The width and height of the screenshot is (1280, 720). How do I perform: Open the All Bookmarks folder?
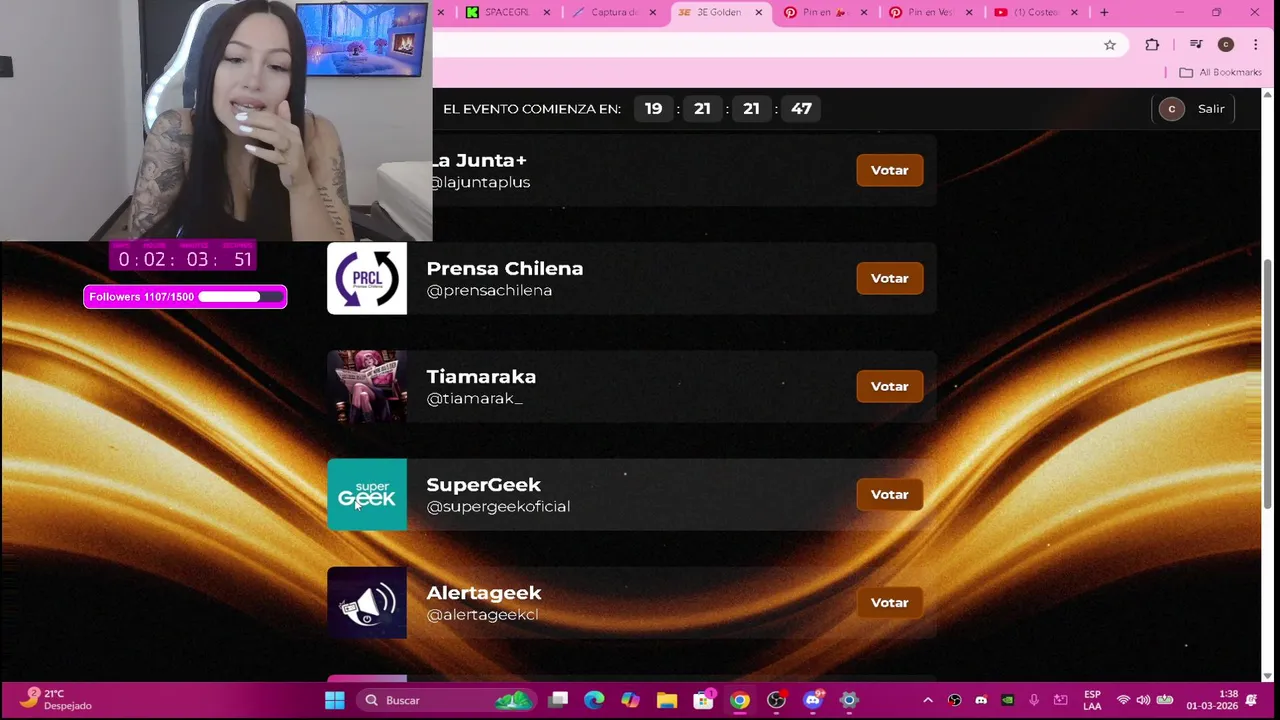[1220, 72]
